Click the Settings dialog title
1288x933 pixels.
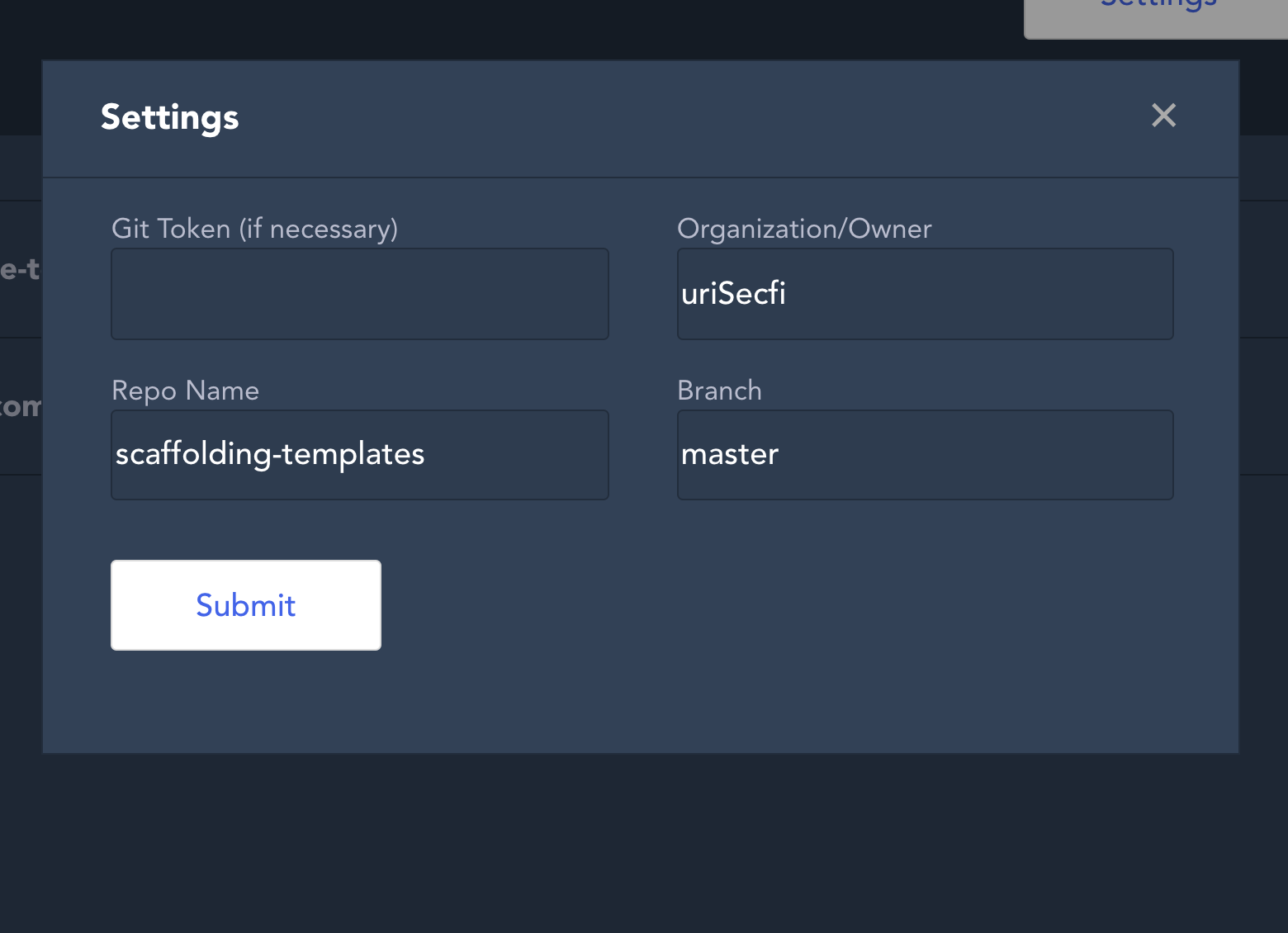[170, 118]
